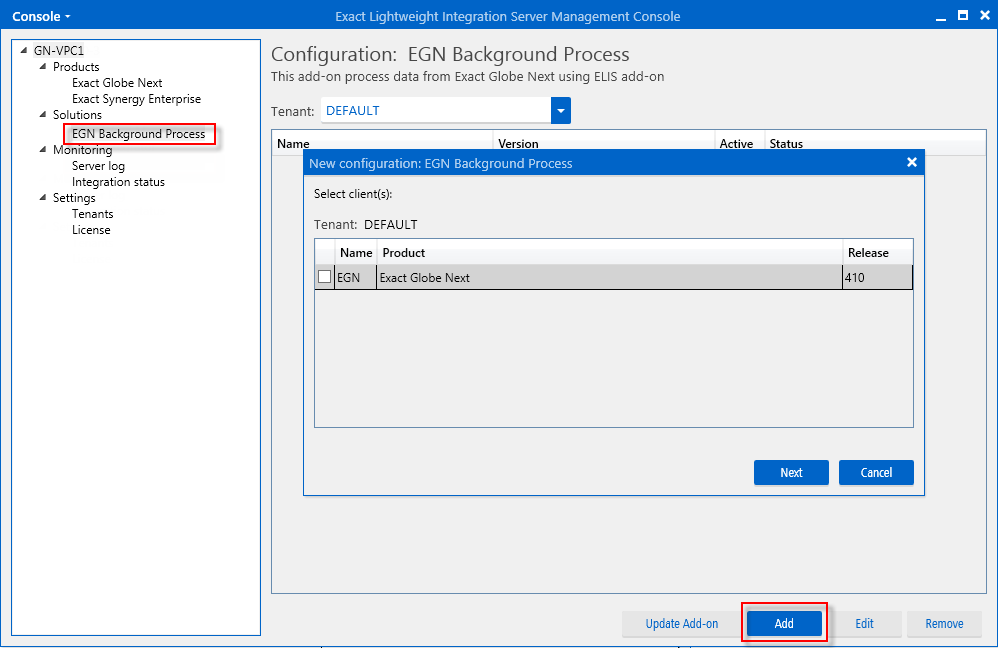
Task: Collapse the Settings tree node
Action: pos(43,197)
